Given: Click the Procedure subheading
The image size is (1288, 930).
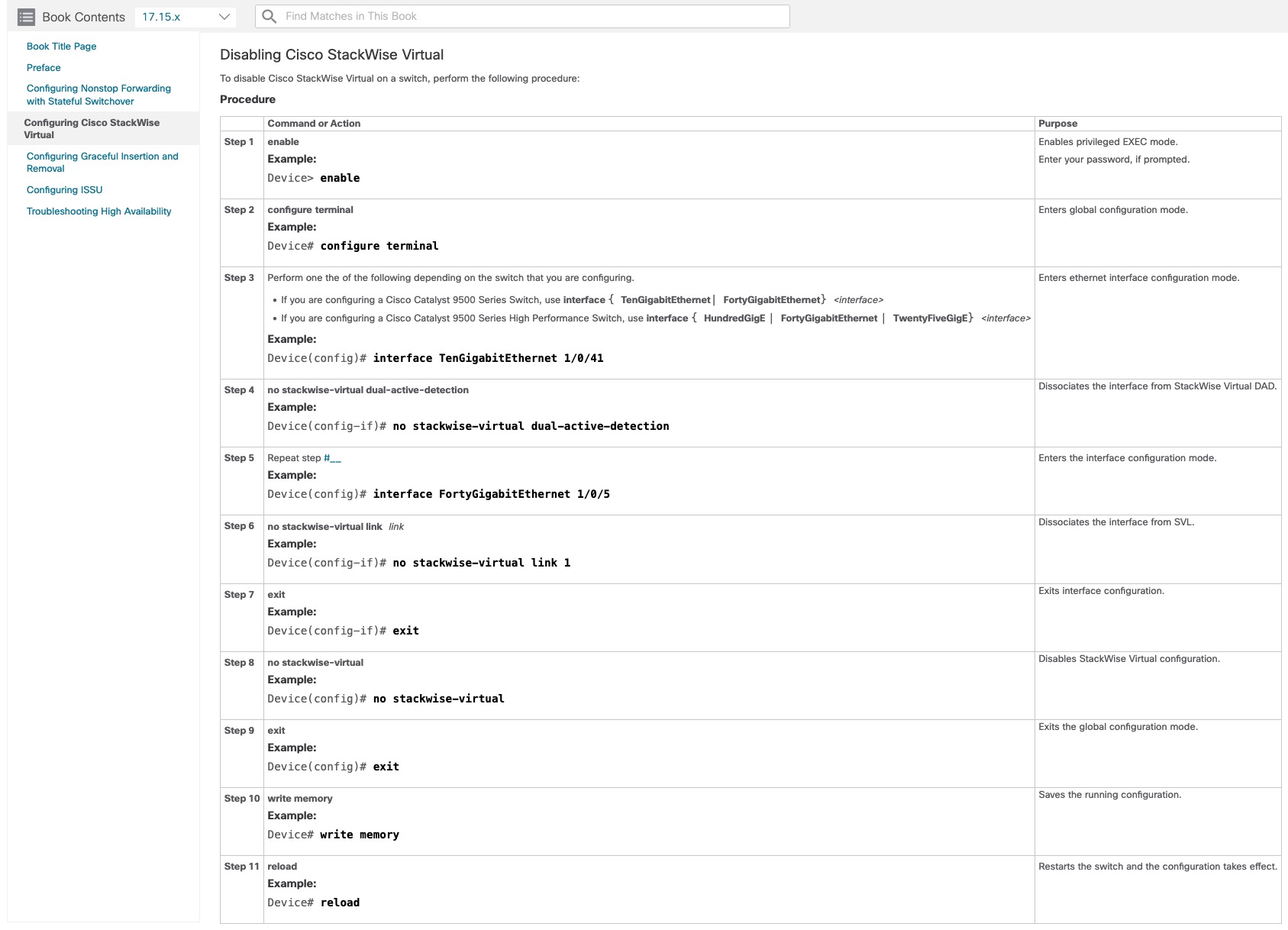Looking at the screenshot, I should [x=247, y=99].
